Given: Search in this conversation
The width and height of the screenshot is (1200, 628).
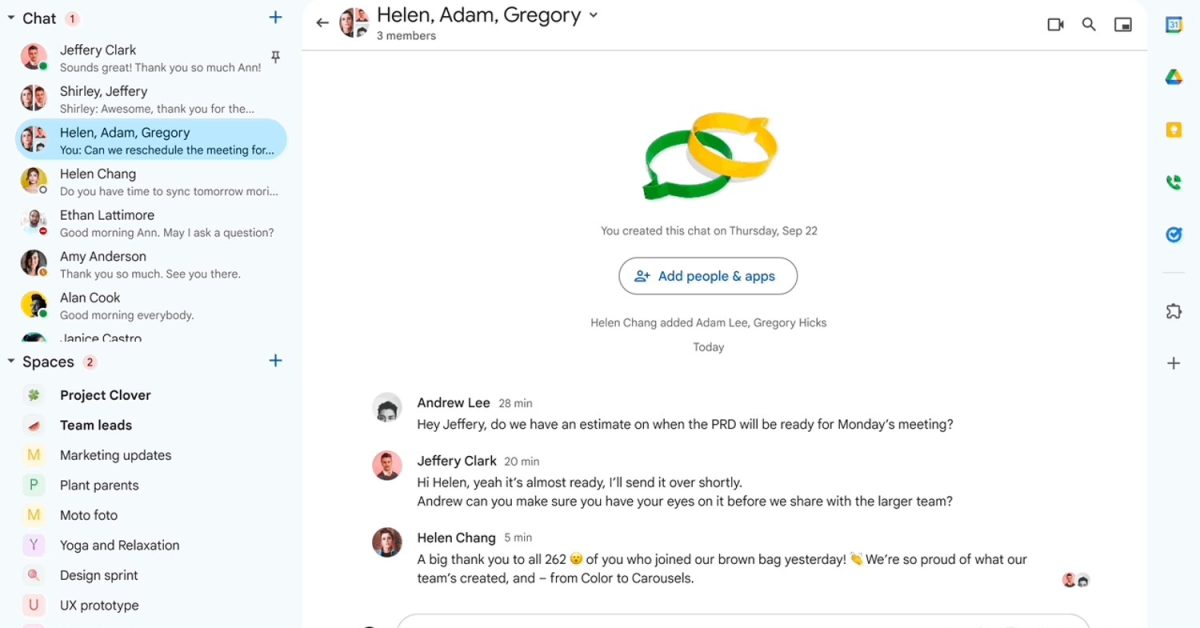Looking at the screenshot, I should [x=1089, y=24].
